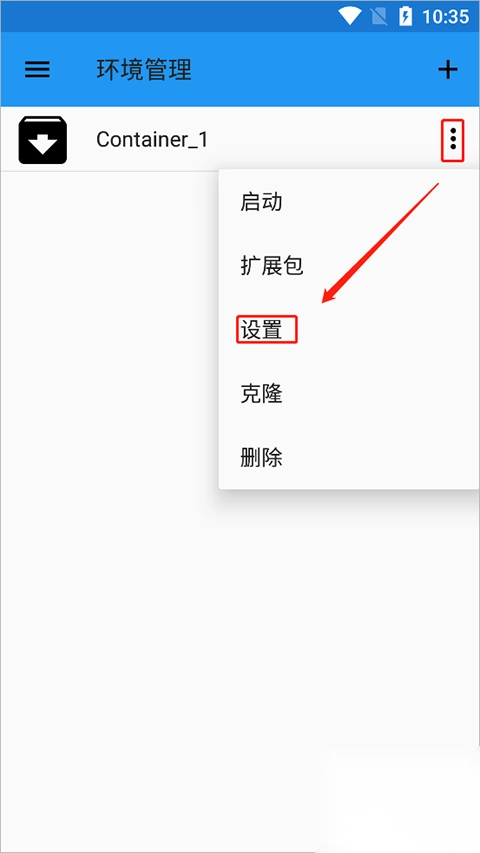Tap the Wi-Fi status icon
This screenshot has width=480, height=853.
pyautogui.click(x=349, y=16)
